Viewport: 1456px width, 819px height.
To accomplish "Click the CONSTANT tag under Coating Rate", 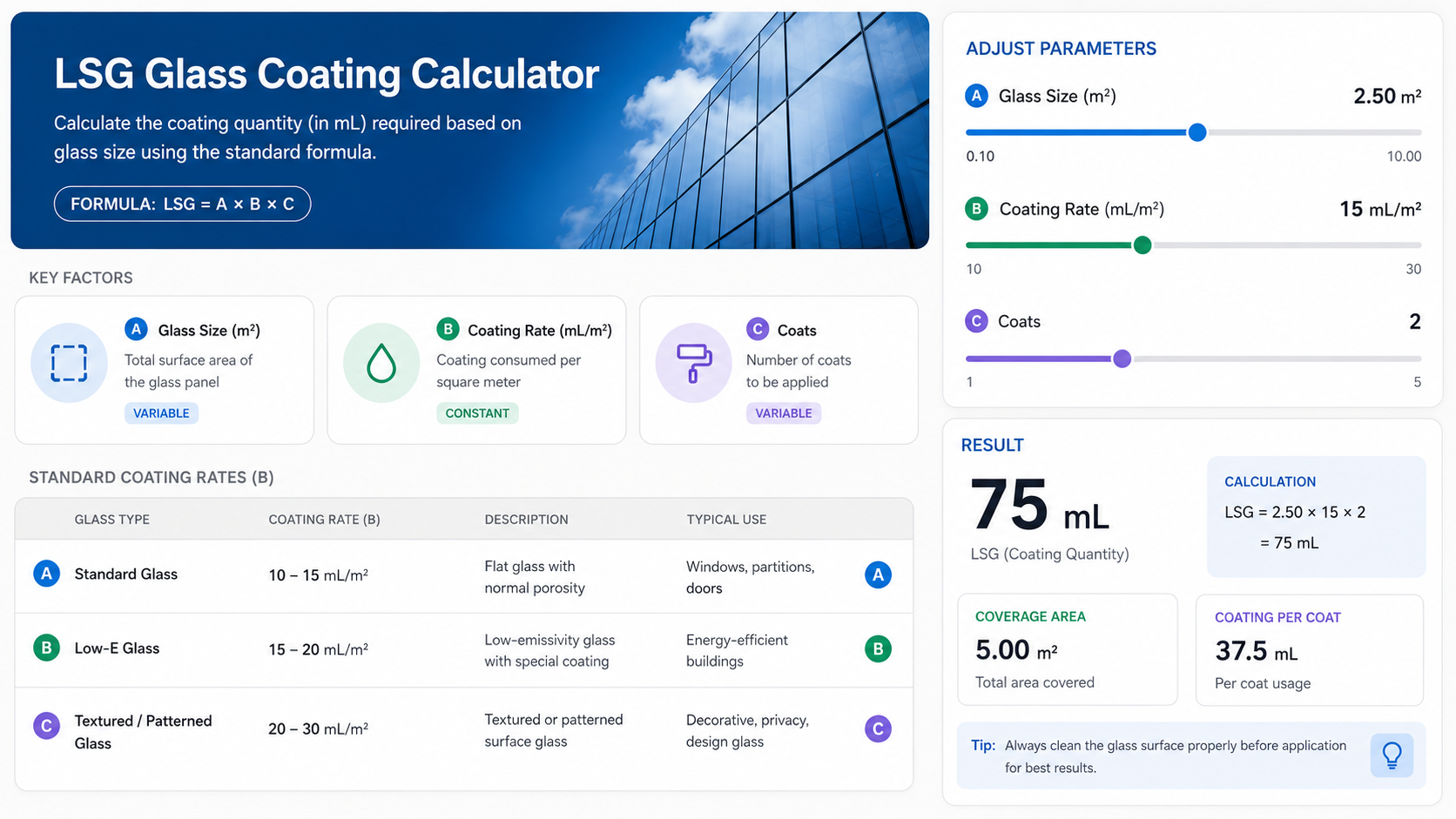I will (477, 413).
